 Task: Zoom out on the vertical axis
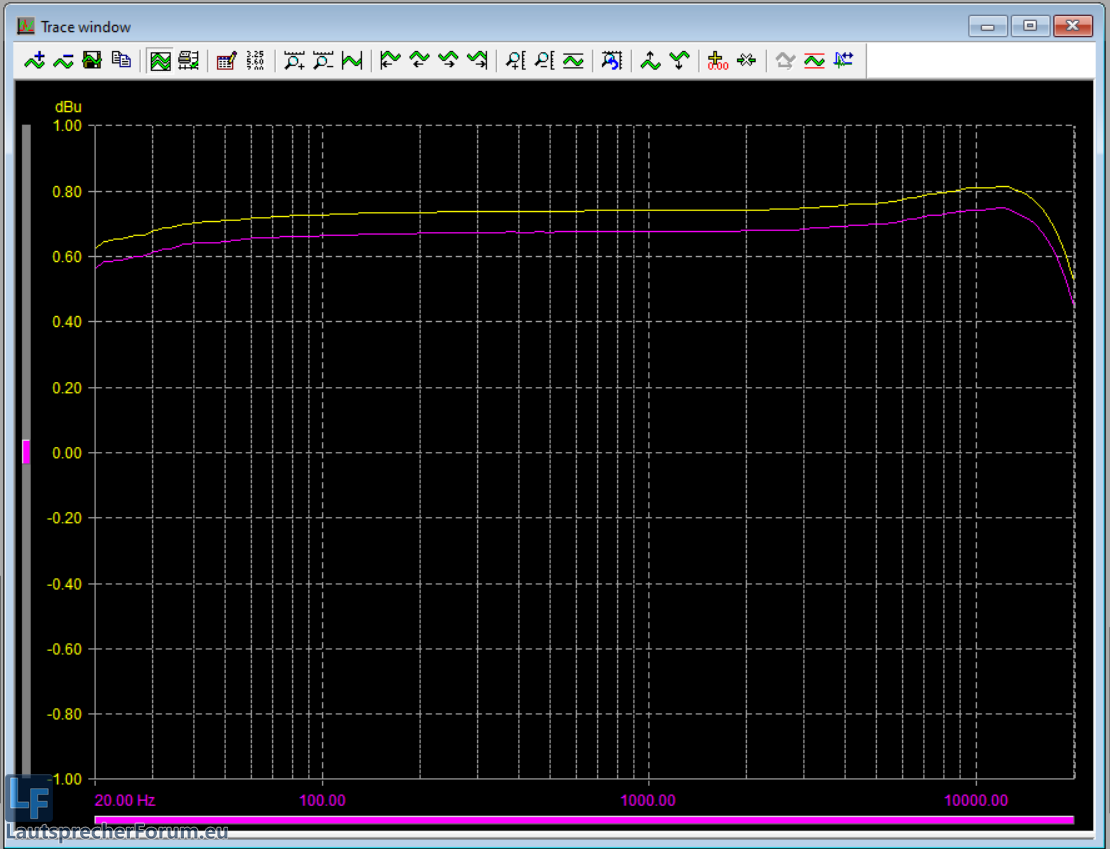[x=544, y=61]
